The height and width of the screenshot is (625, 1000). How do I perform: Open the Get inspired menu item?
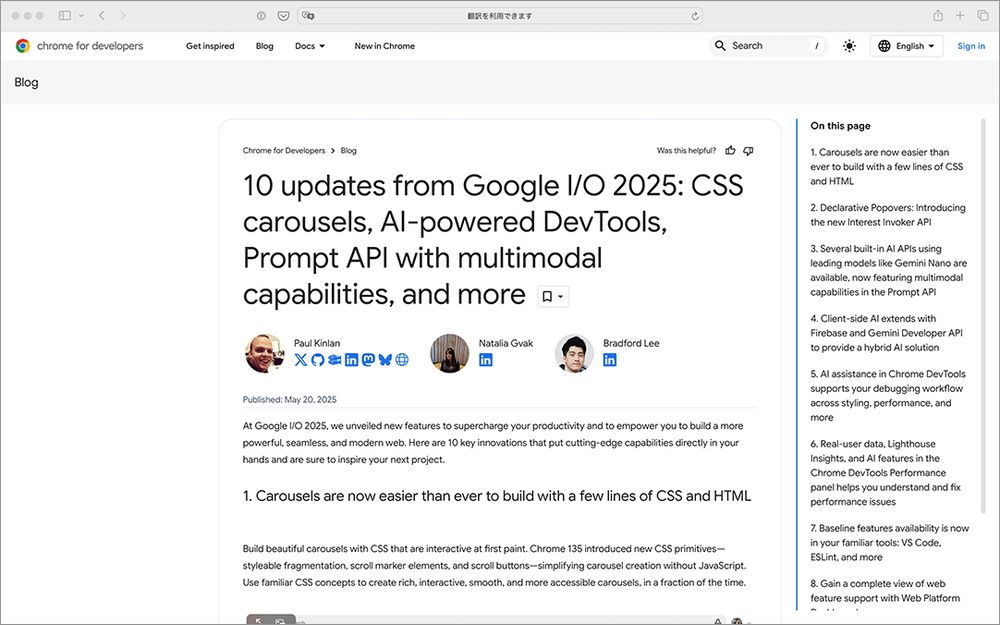tap(210, 46)
